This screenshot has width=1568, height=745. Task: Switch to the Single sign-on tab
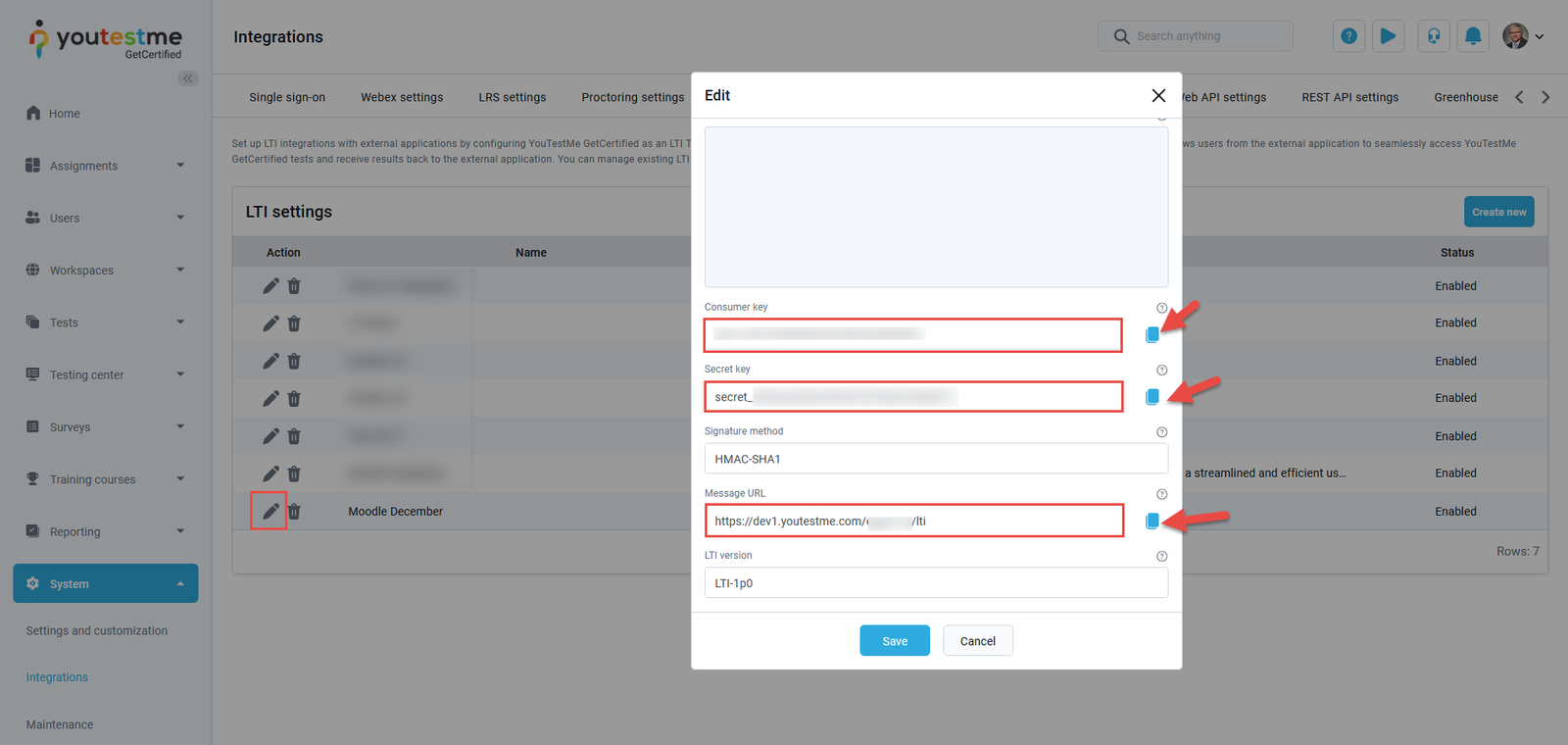point(286,97)
